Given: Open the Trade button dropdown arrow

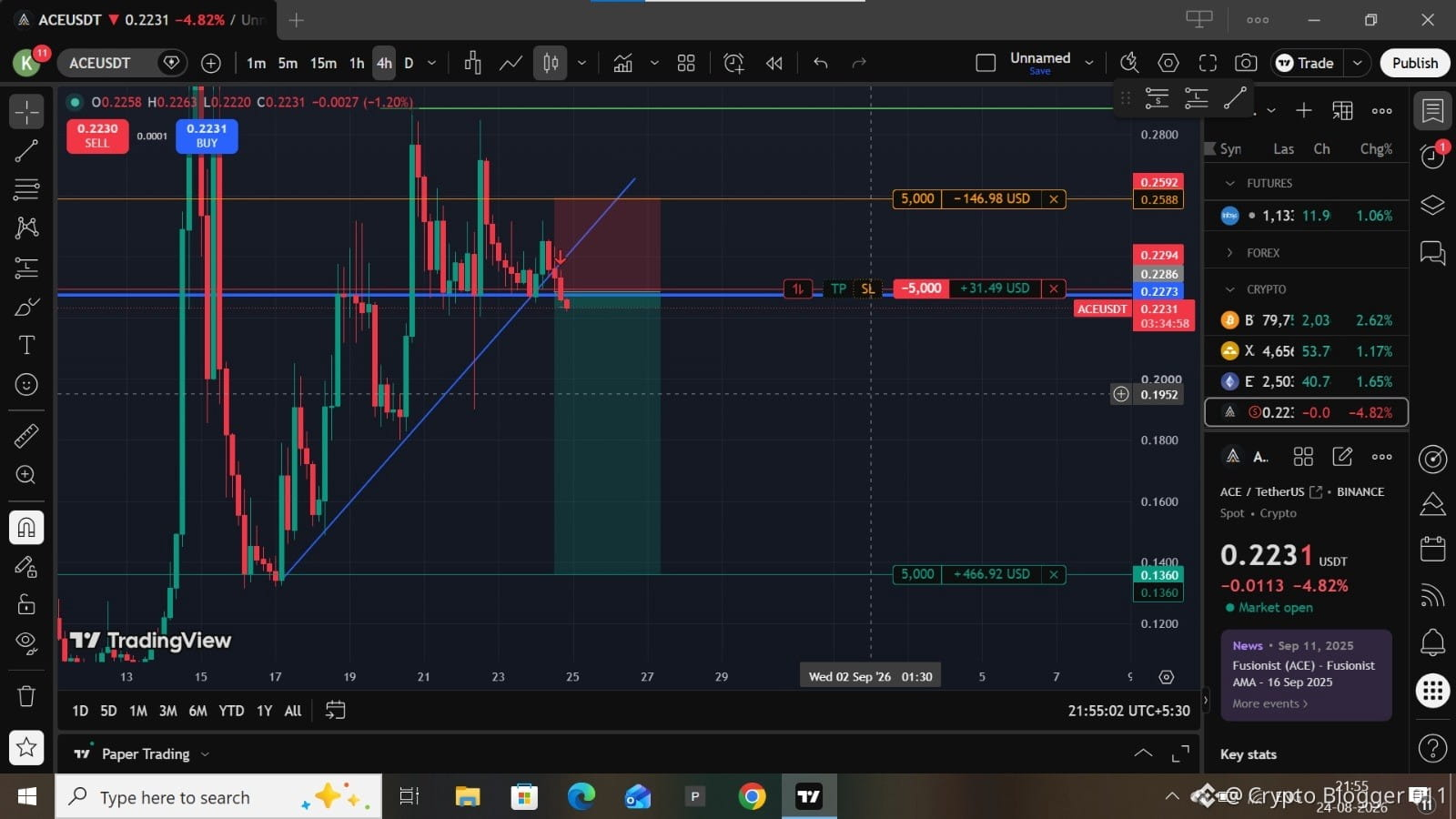Looking at the screenshot, I should coord(1357,63).
